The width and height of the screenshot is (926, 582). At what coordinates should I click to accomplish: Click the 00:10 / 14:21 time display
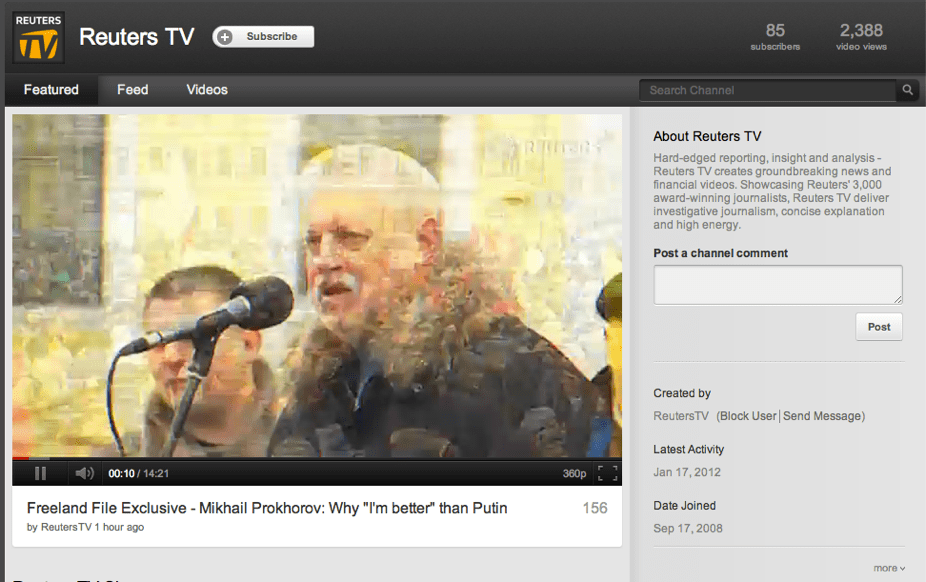pos(139,474)
